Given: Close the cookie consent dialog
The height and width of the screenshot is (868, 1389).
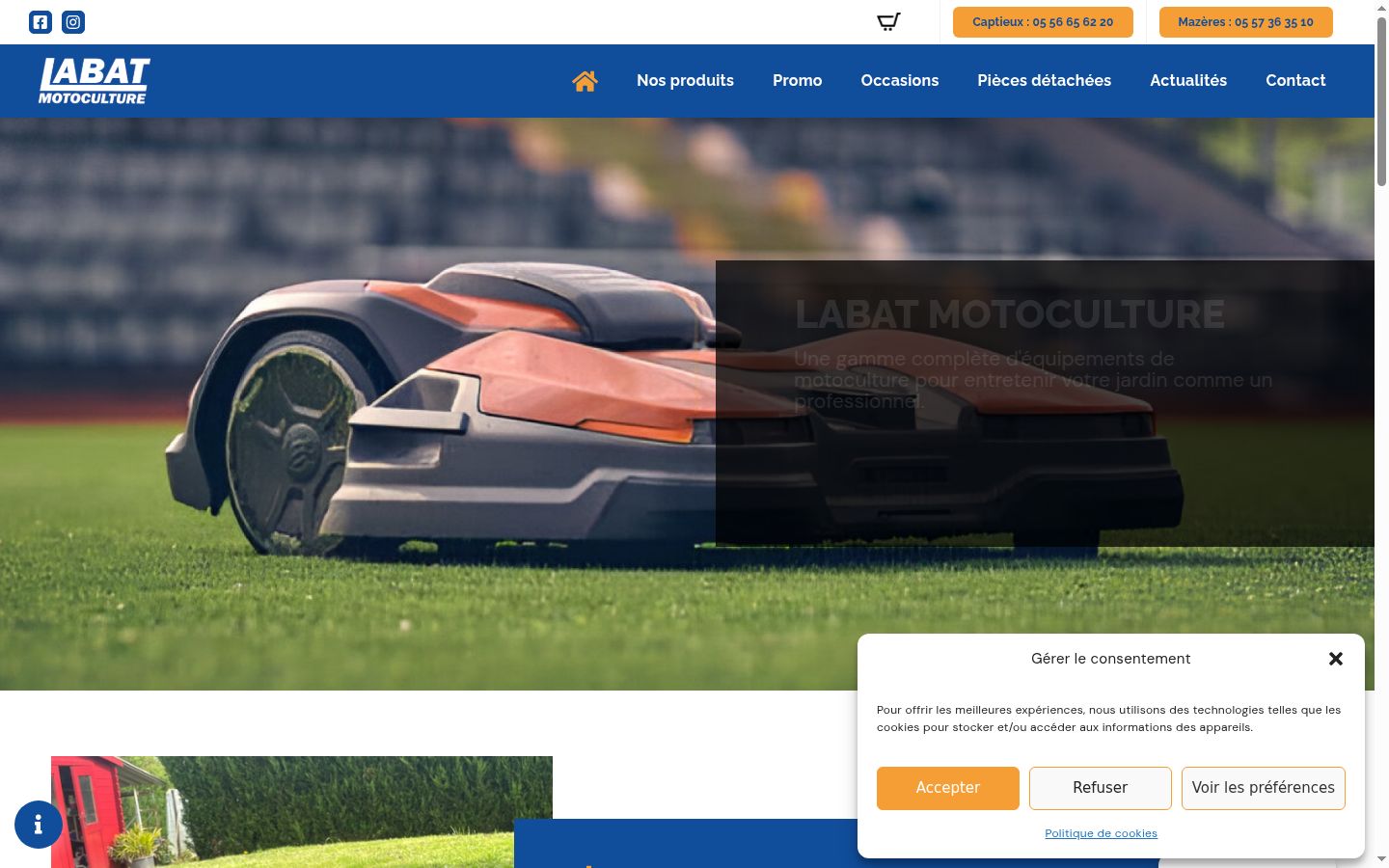Looking at the screenshot, I should (x=1336, y=659).
